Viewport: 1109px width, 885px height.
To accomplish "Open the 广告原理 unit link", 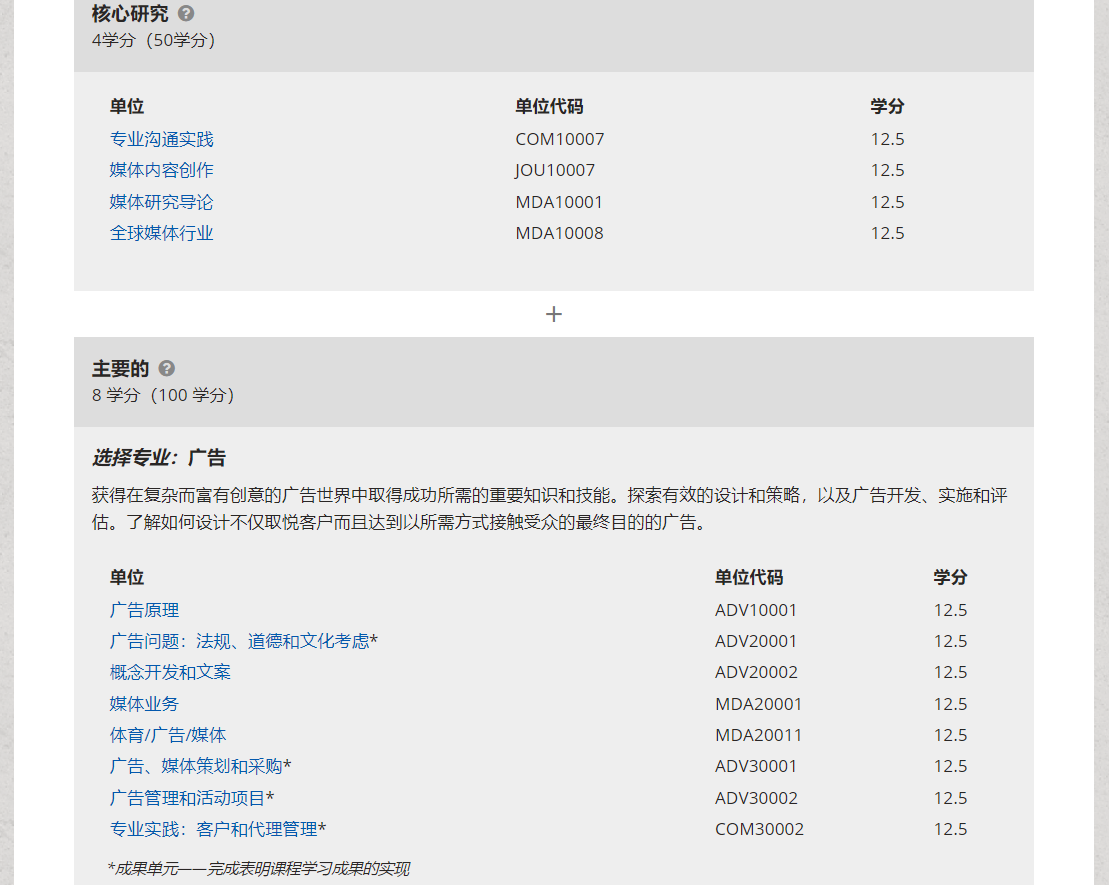I will point(144,610).
